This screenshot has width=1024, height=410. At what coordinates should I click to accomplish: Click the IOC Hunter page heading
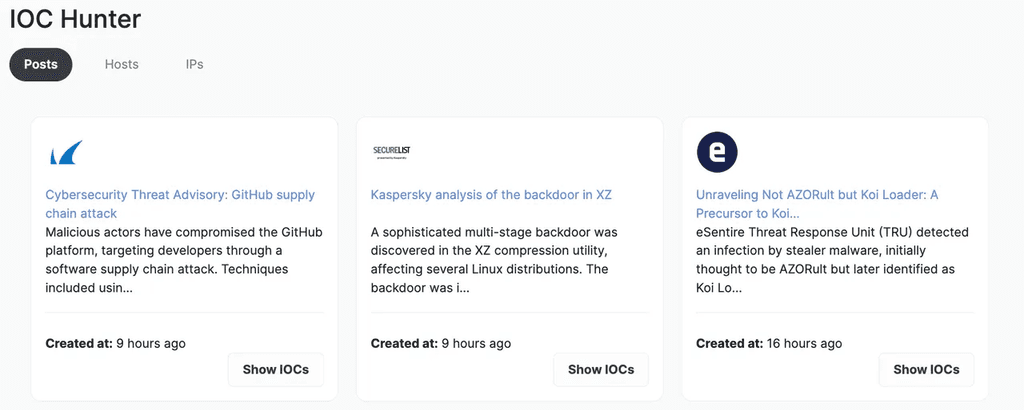(75, 18)
